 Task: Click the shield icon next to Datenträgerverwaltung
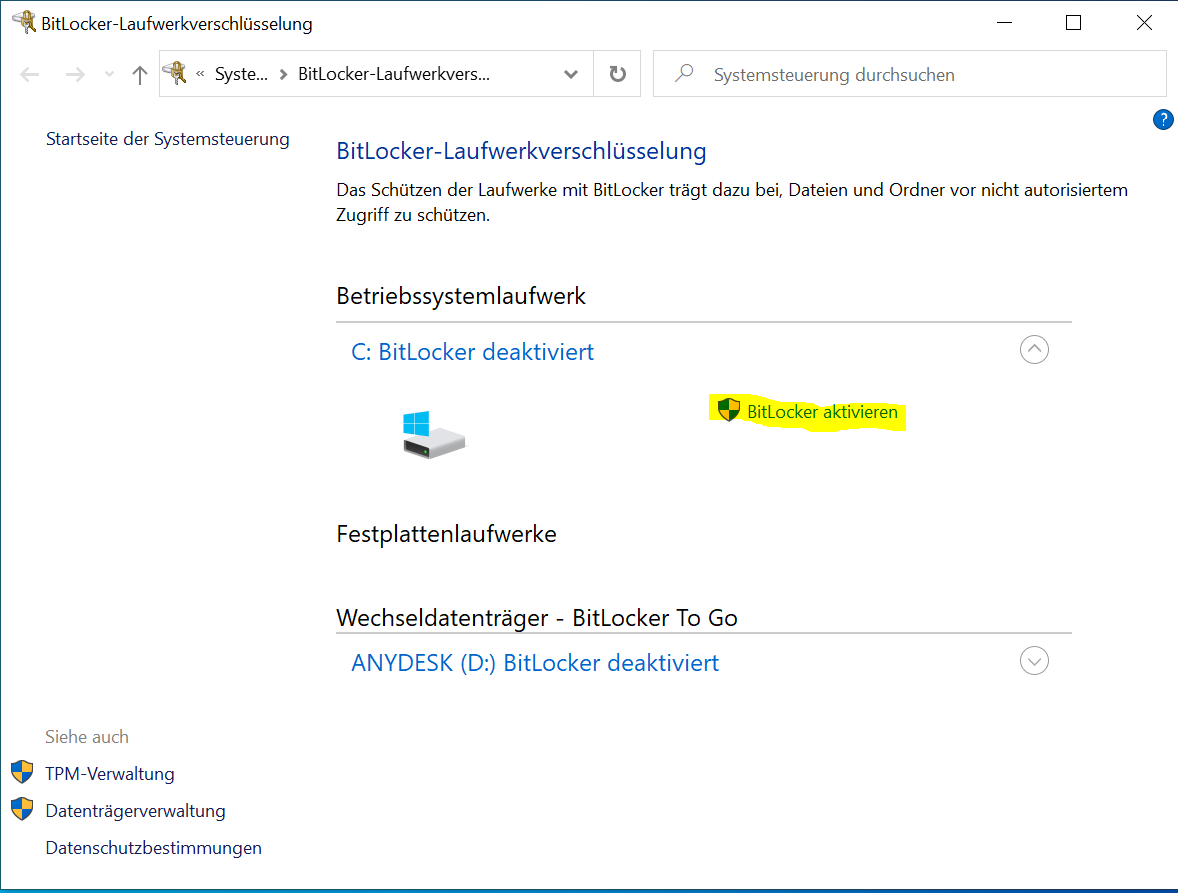[23, 809]
